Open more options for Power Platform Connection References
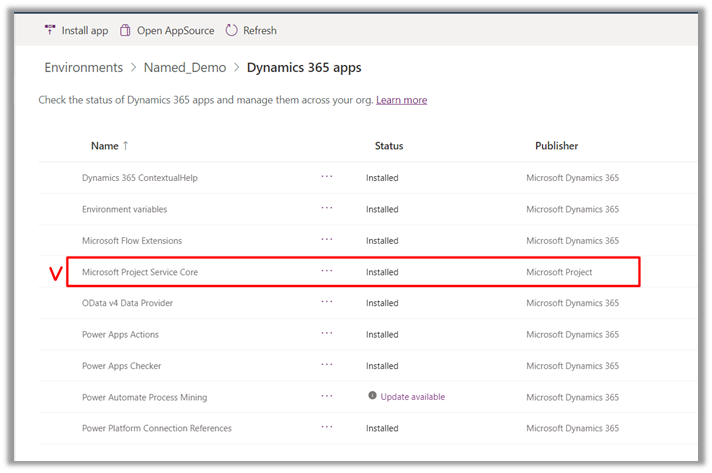 (x=326, y=427)
